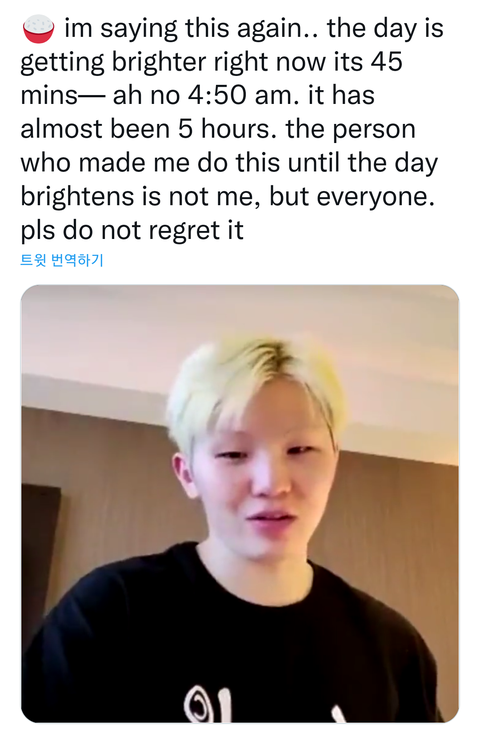Select the phrase 'pls do not regret it'
480x732 pixels.
[132, 231]
